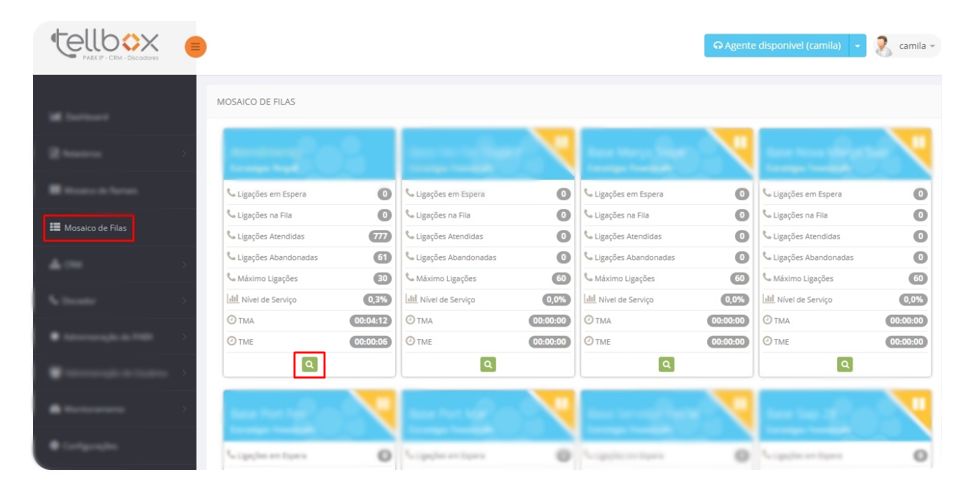The image size is (968, 495).
Task: Click the orange hamburger menu toggle
Action: [195, 46]
